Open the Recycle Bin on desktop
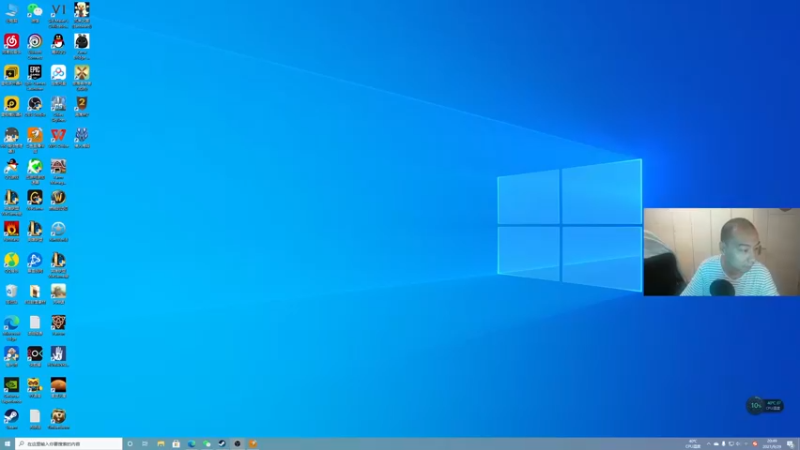 (x=11, y=294)
